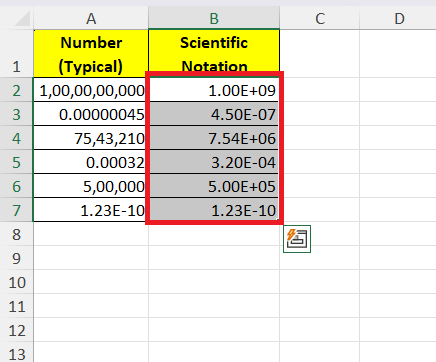The width and height of the screenshot is (436, 362).
Task: Click empty cell B12
Action: click(x=214, y=330)
